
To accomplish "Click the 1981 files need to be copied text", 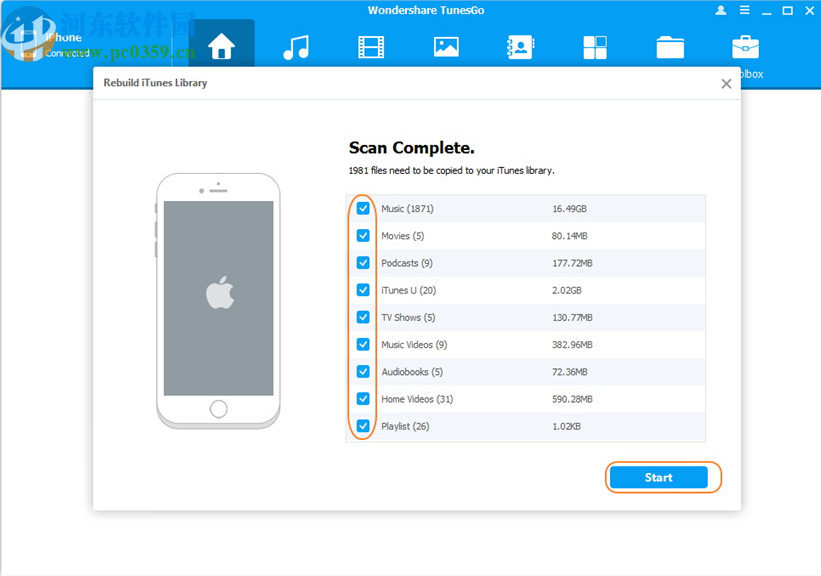I will [451, 171].
